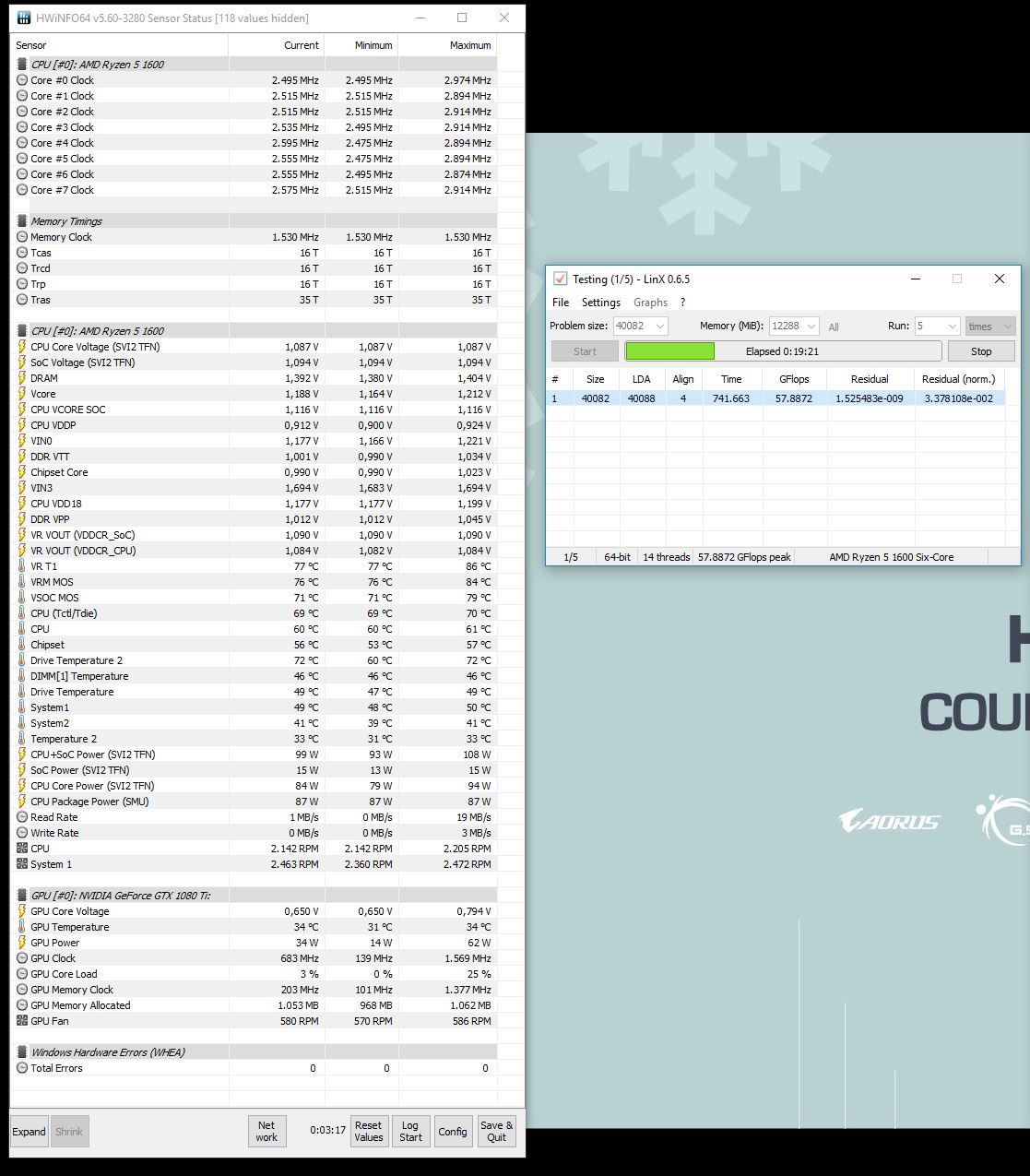
Task: Click the clock icon beside Core #0 Clock
Action: click(22, 80)
